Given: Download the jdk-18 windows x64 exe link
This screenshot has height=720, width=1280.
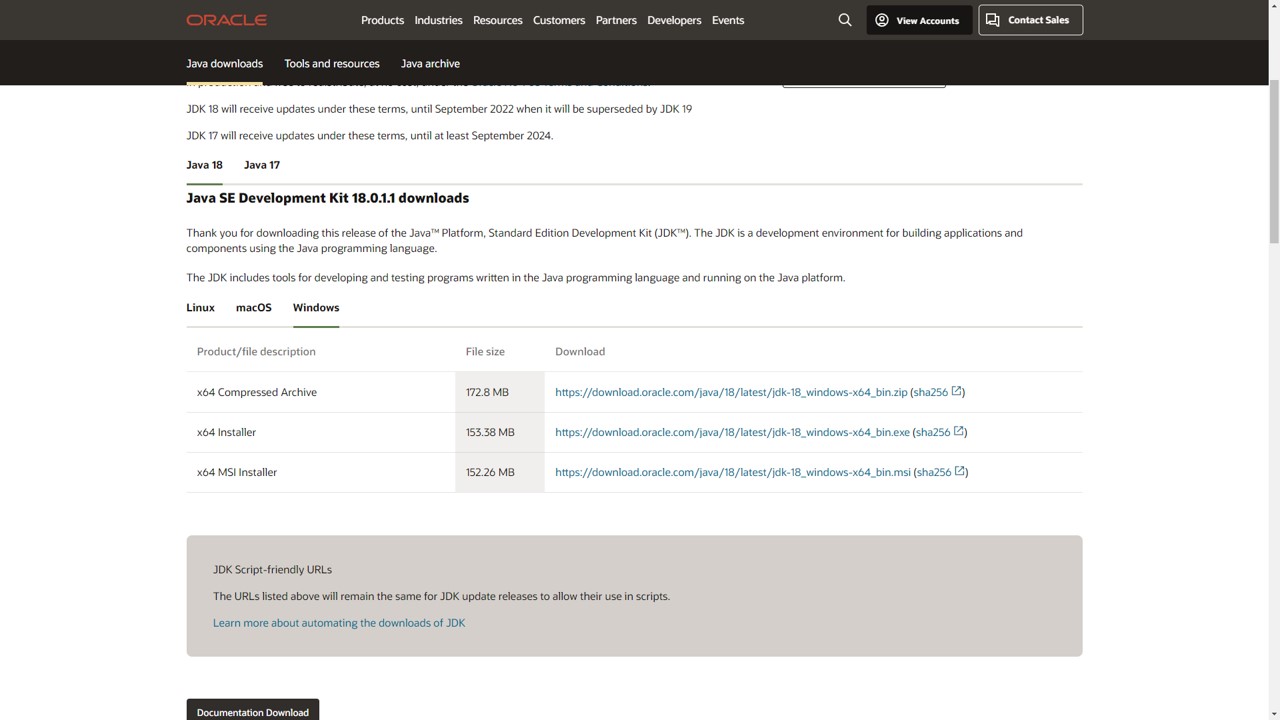Looking at the screenshot, I should [x=732, y=432].
